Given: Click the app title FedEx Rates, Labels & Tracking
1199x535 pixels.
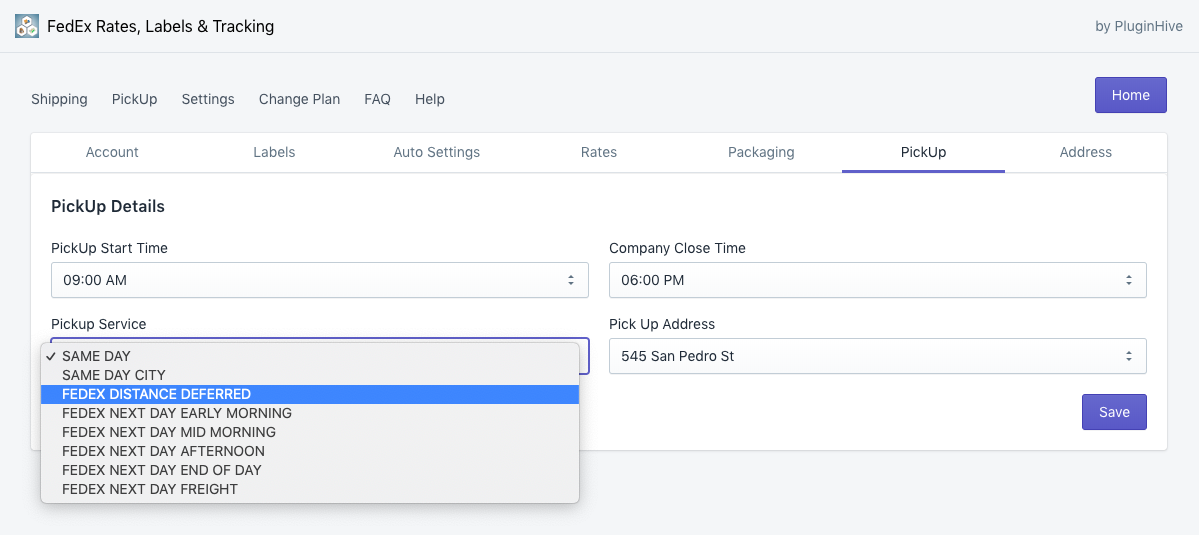Looking at the screenshot, I should pos(161,26).
